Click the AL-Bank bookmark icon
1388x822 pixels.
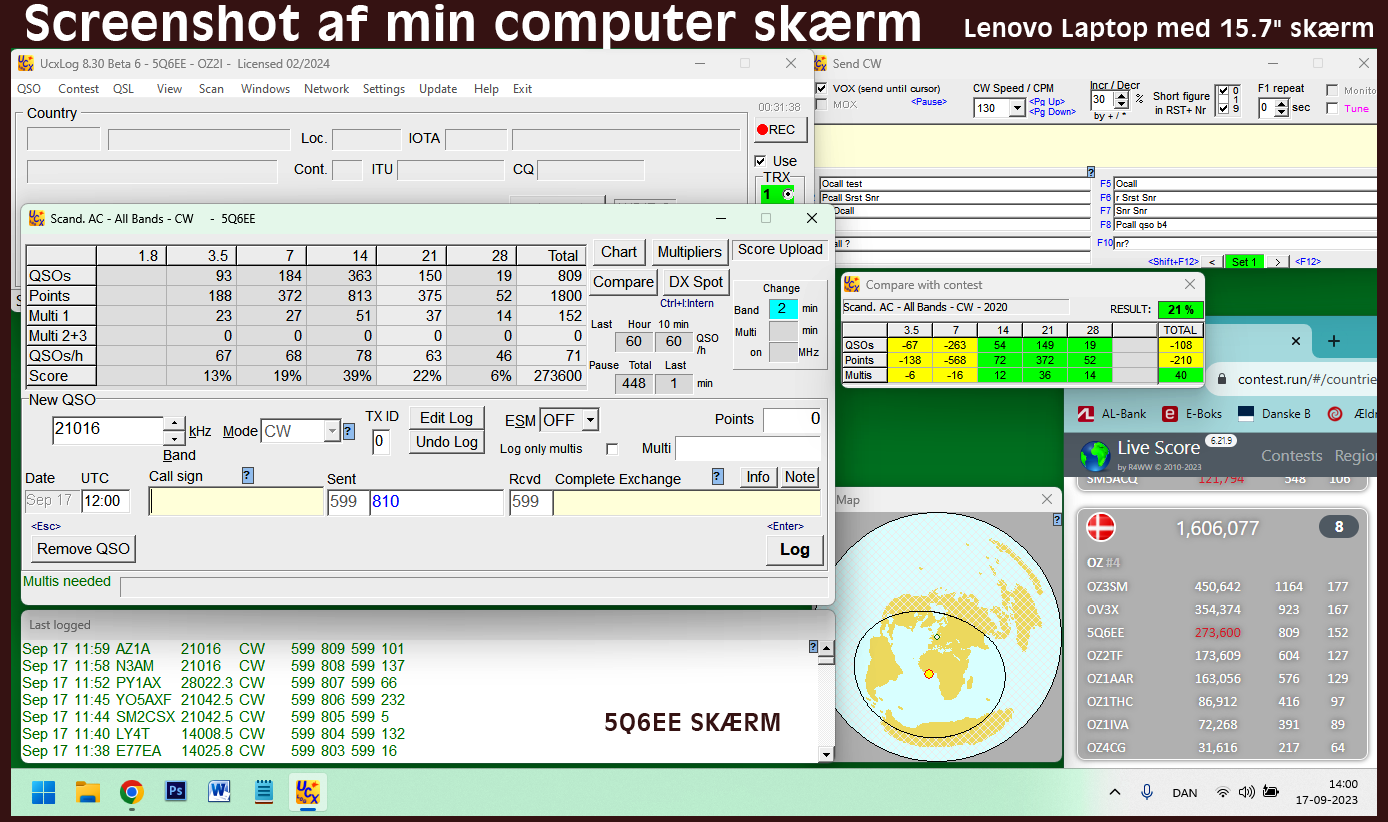pos(1084,414)
